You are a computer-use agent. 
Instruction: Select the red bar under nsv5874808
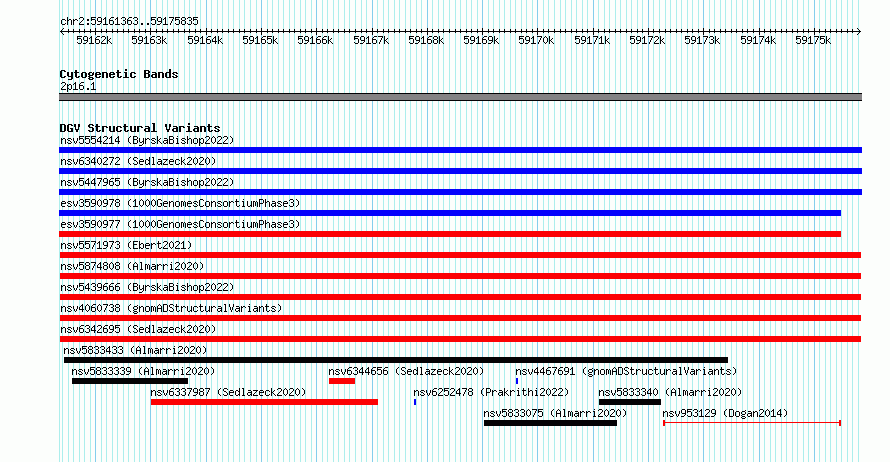point(460,276)
